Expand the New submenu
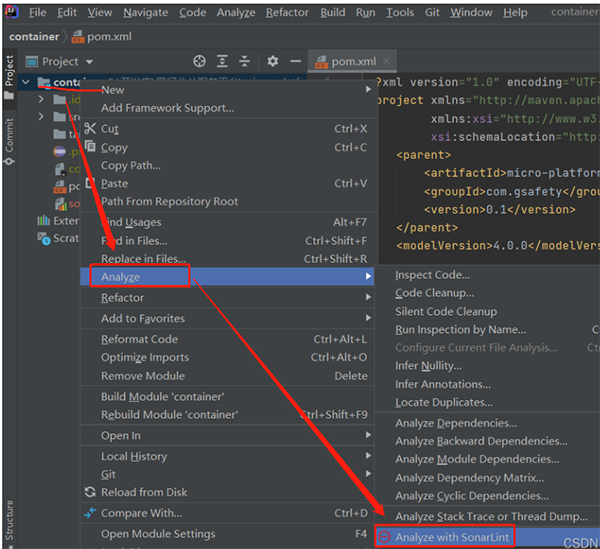600x549 pixels. [x=228, y=90]
